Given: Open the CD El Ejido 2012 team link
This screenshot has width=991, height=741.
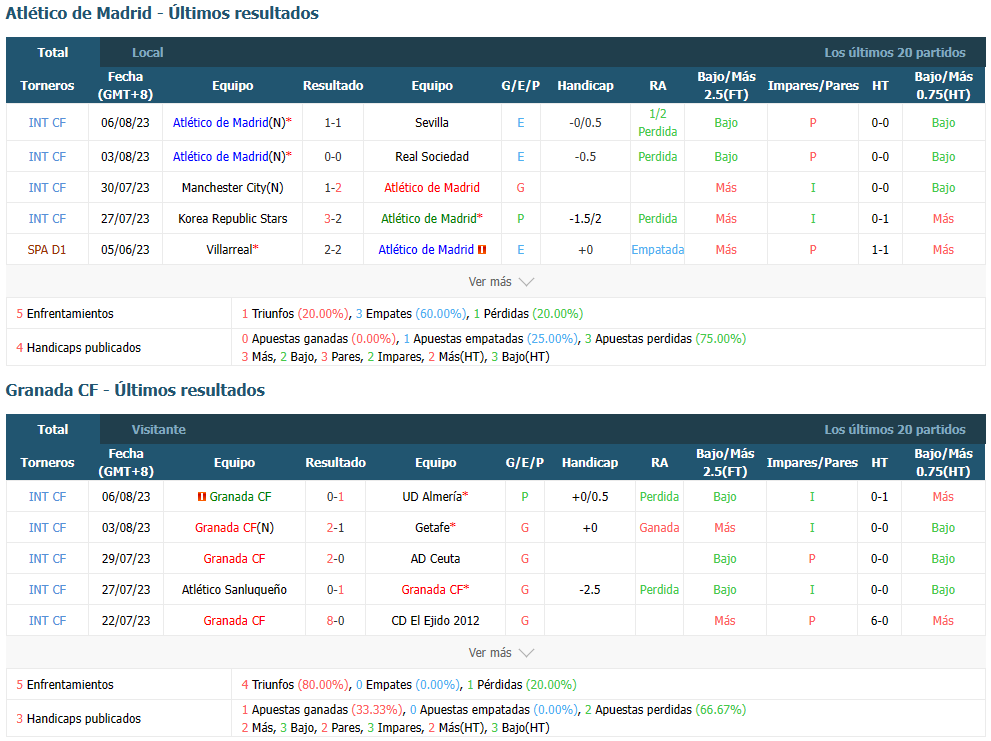Looking at the screenshot, I should tap(435, 621).
